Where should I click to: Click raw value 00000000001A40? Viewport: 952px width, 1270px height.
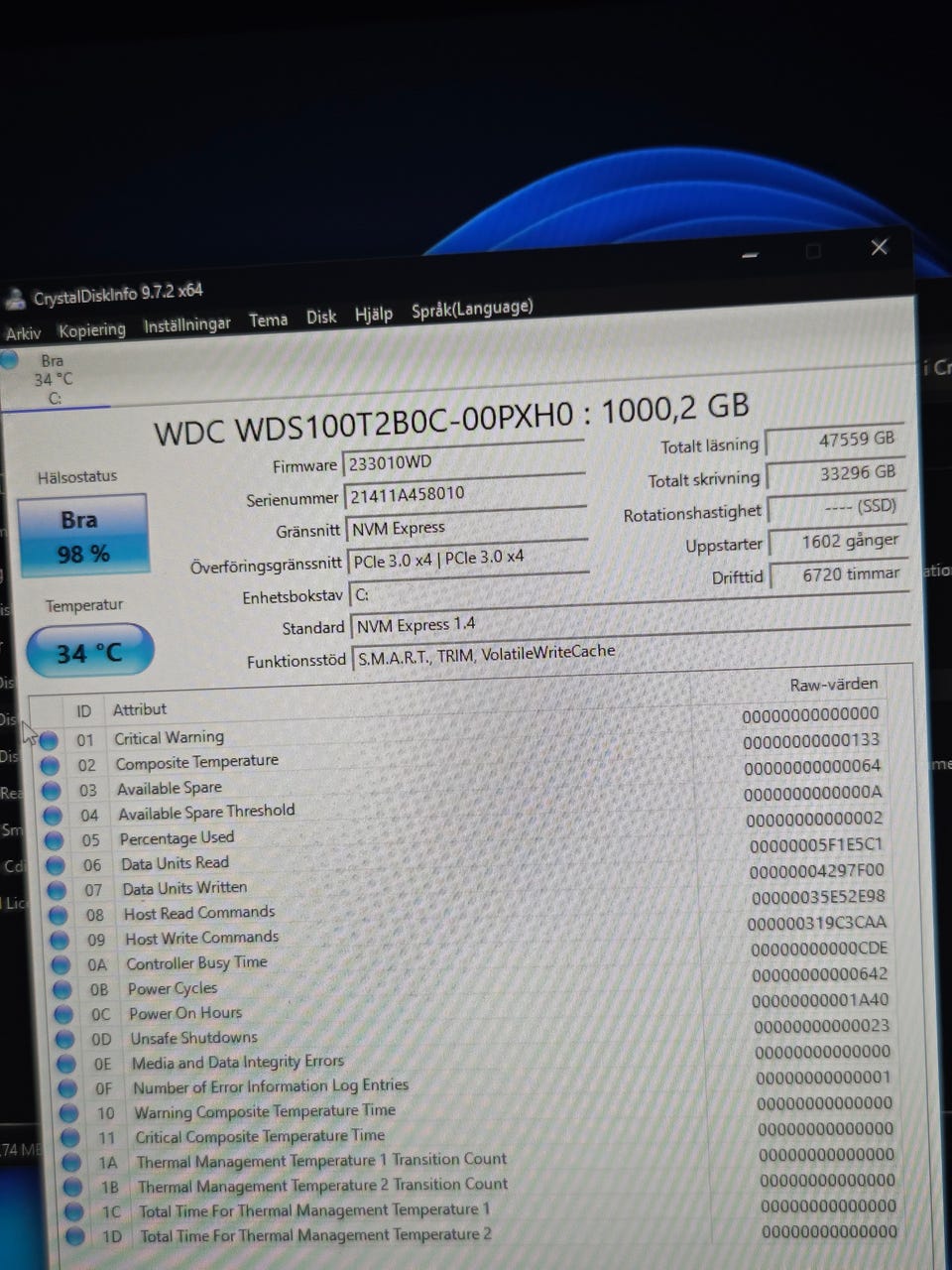pyautogui.click(x=820, y=999)
